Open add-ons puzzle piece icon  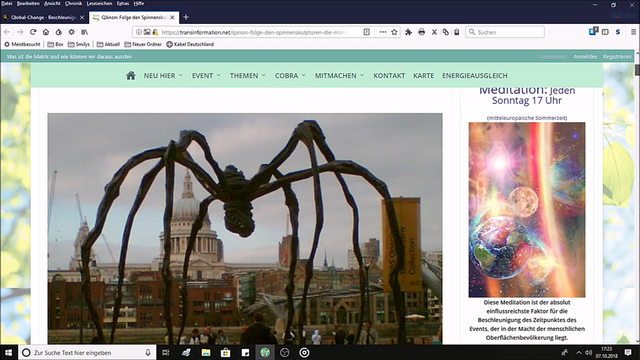(409, 32)
